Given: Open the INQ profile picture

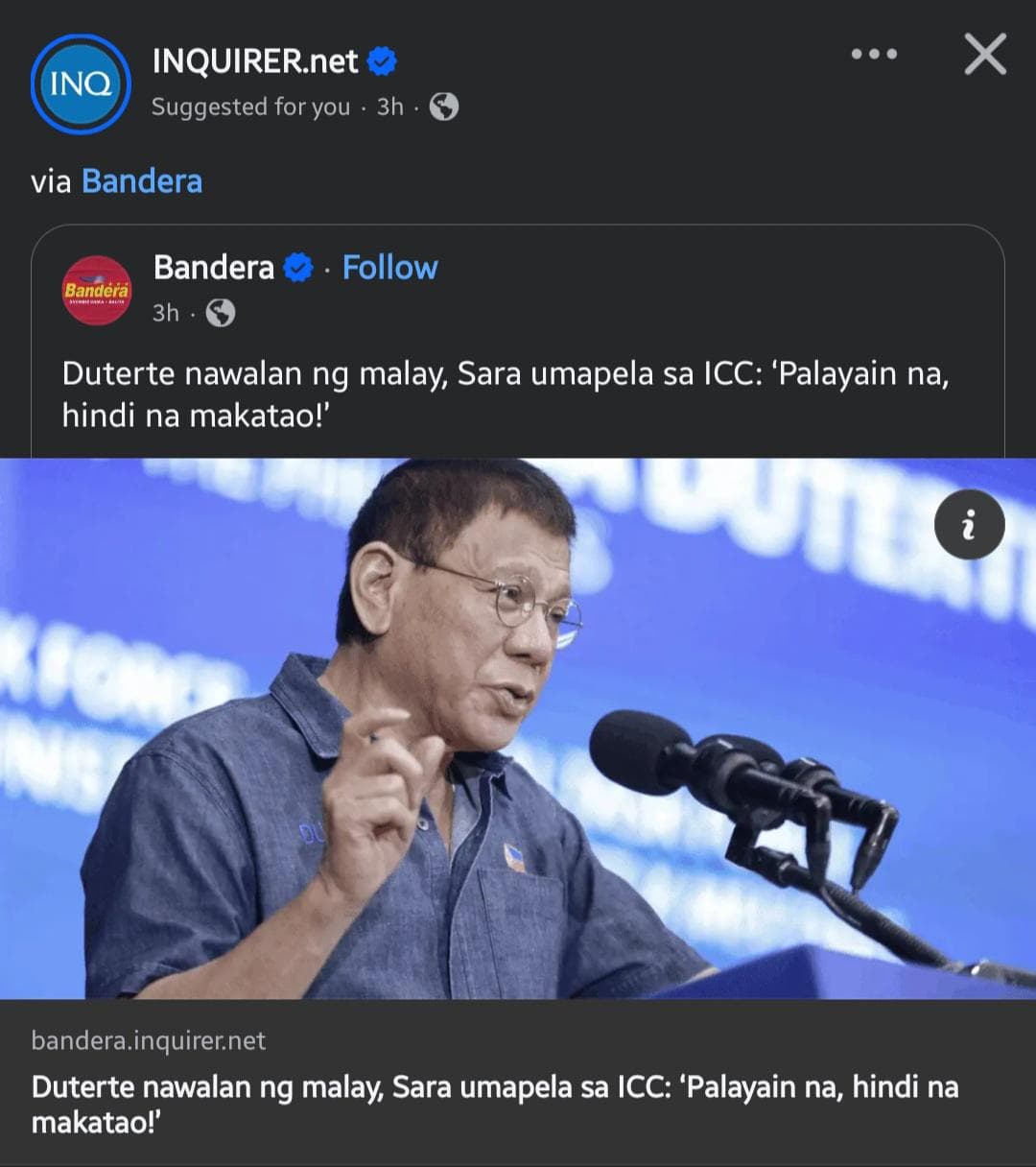Looking at the screenshot, I should tap(81, 84).
